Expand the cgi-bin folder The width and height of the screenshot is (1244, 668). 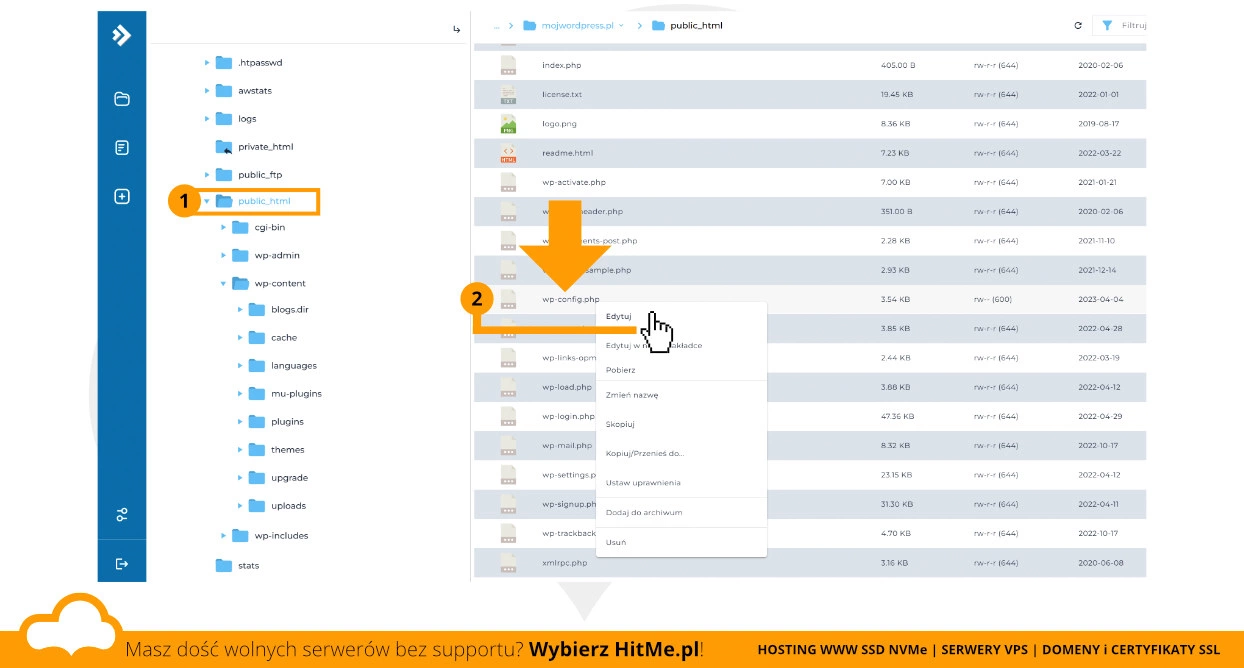click(x=224, y=227)
